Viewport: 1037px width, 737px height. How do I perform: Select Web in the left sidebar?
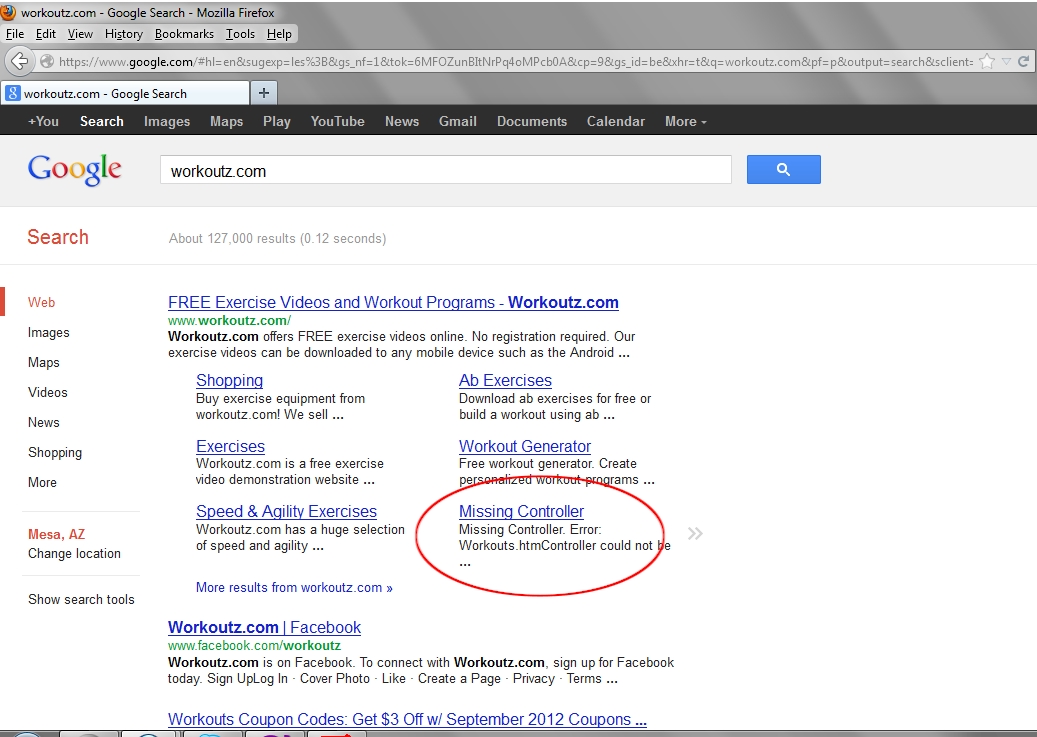(x=41, y=302)
